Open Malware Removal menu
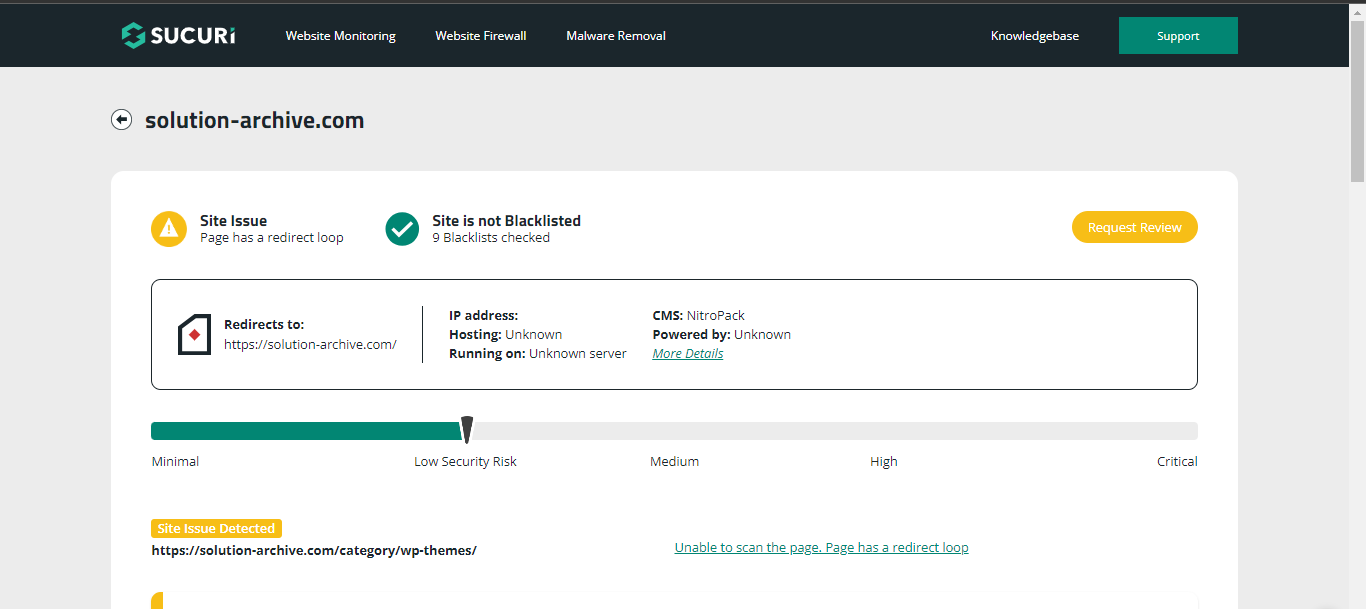Viewport: 1366px width, 609px height. (x=616, y=36)
